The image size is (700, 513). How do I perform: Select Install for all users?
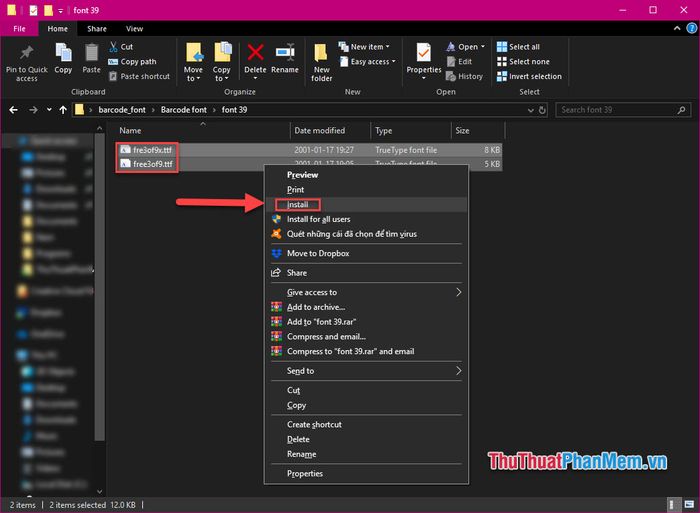point(318,219)
